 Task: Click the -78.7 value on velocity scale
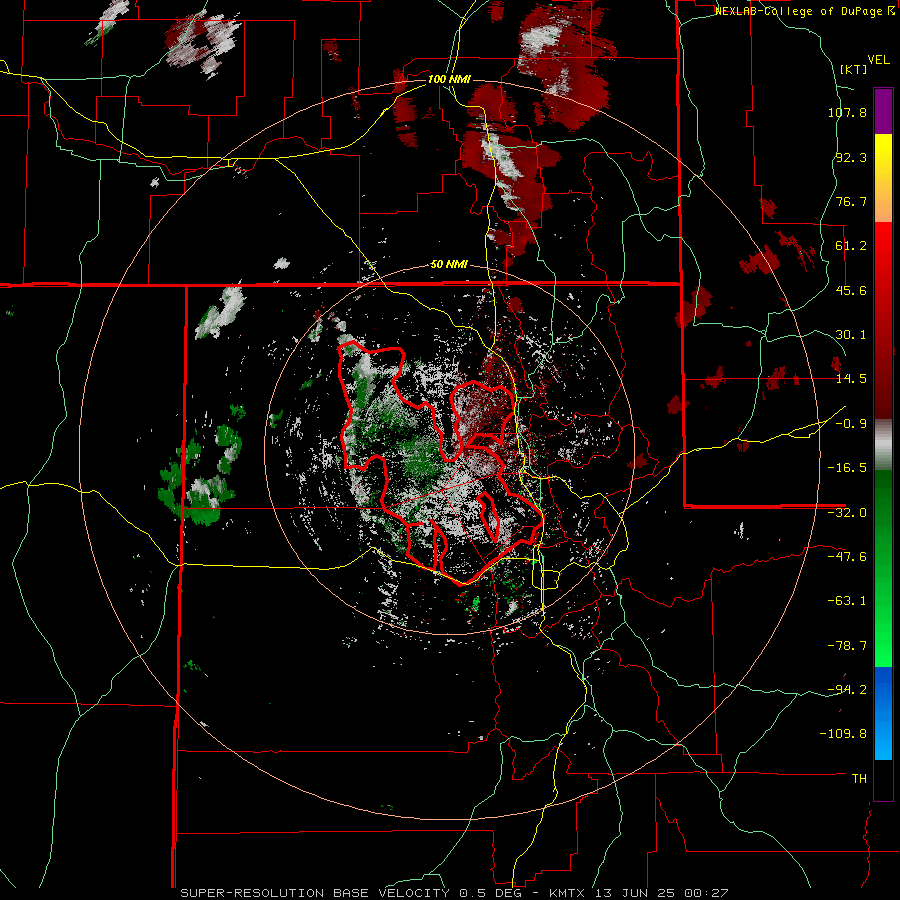(x=847, y=646)
